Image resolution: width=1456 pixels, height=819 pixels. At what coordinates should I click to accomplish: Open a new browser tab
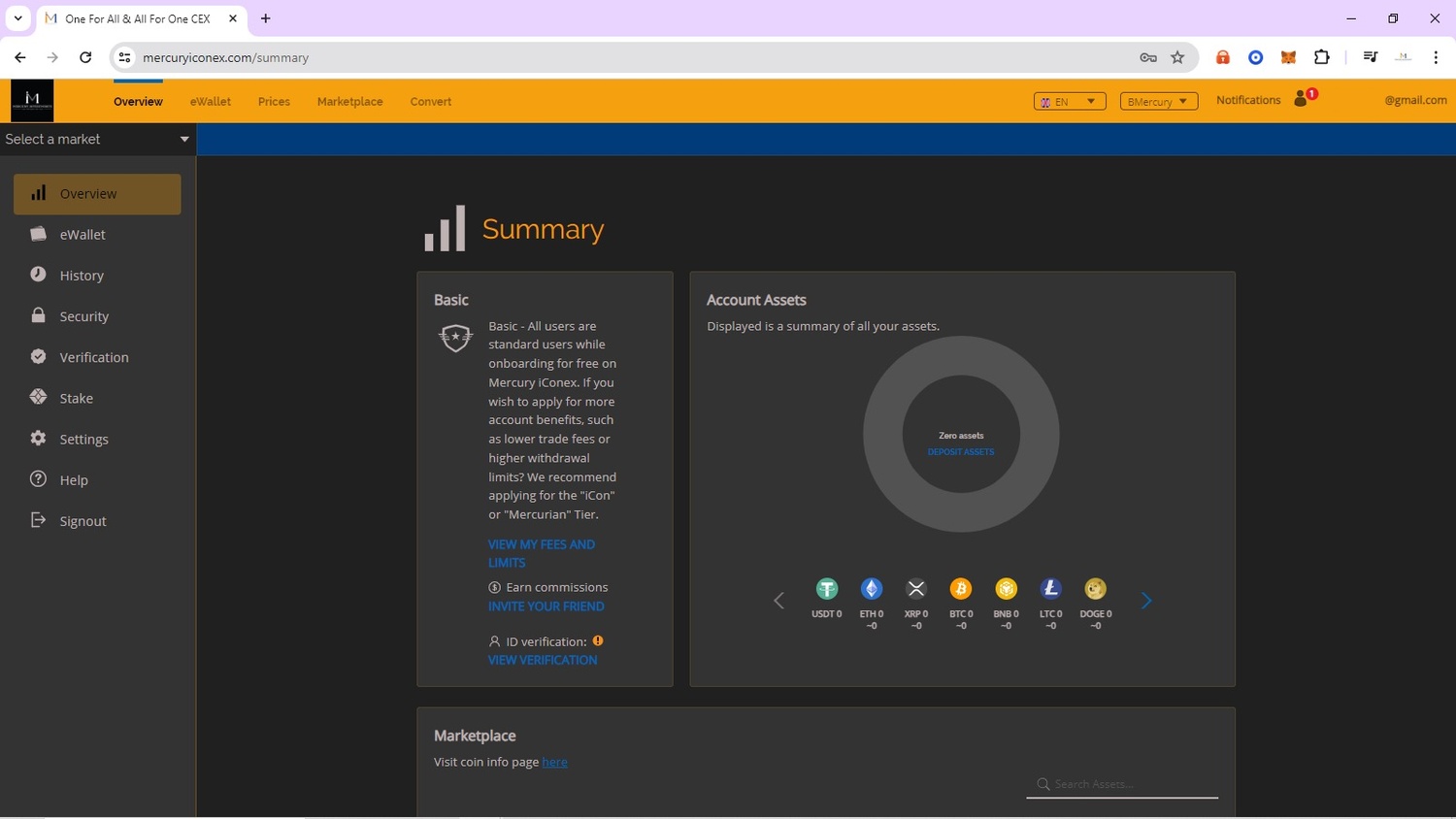265,18
